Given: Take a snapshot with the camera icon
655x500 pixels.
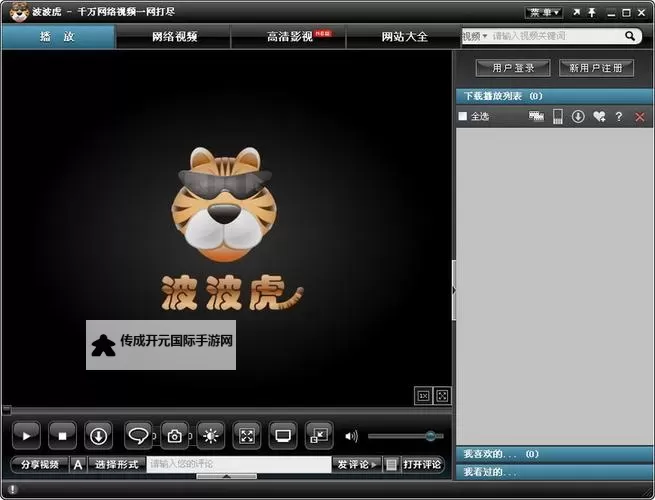Looking at the screenshot, I should tap(175, 436).
